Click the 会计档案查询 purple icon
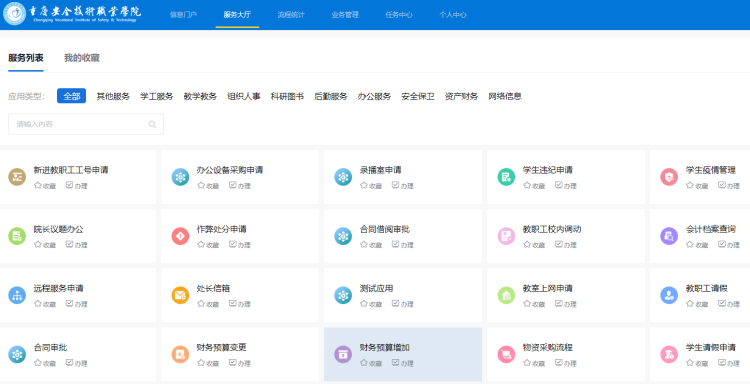750x384 pixels. (669, 236)
